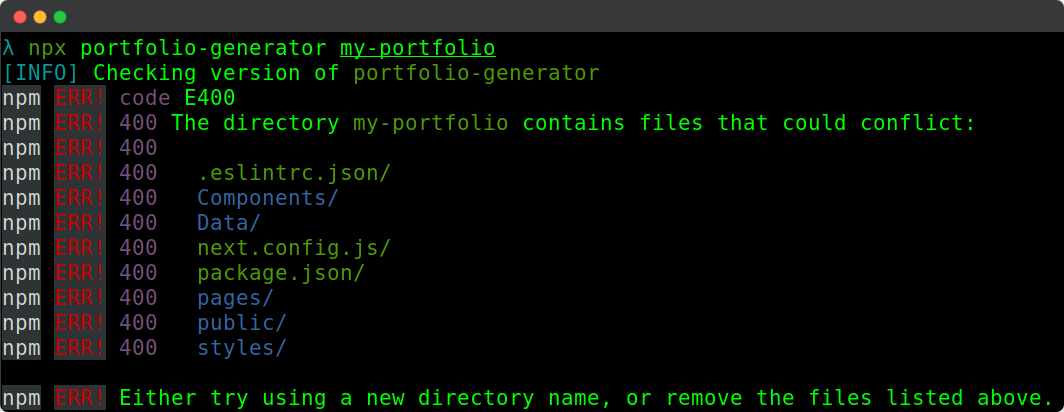Image resolution: width=1064 pixels, height=412 pixels.
Task: Click the underlined my-portfolio argument in the command
Action: 418,48
